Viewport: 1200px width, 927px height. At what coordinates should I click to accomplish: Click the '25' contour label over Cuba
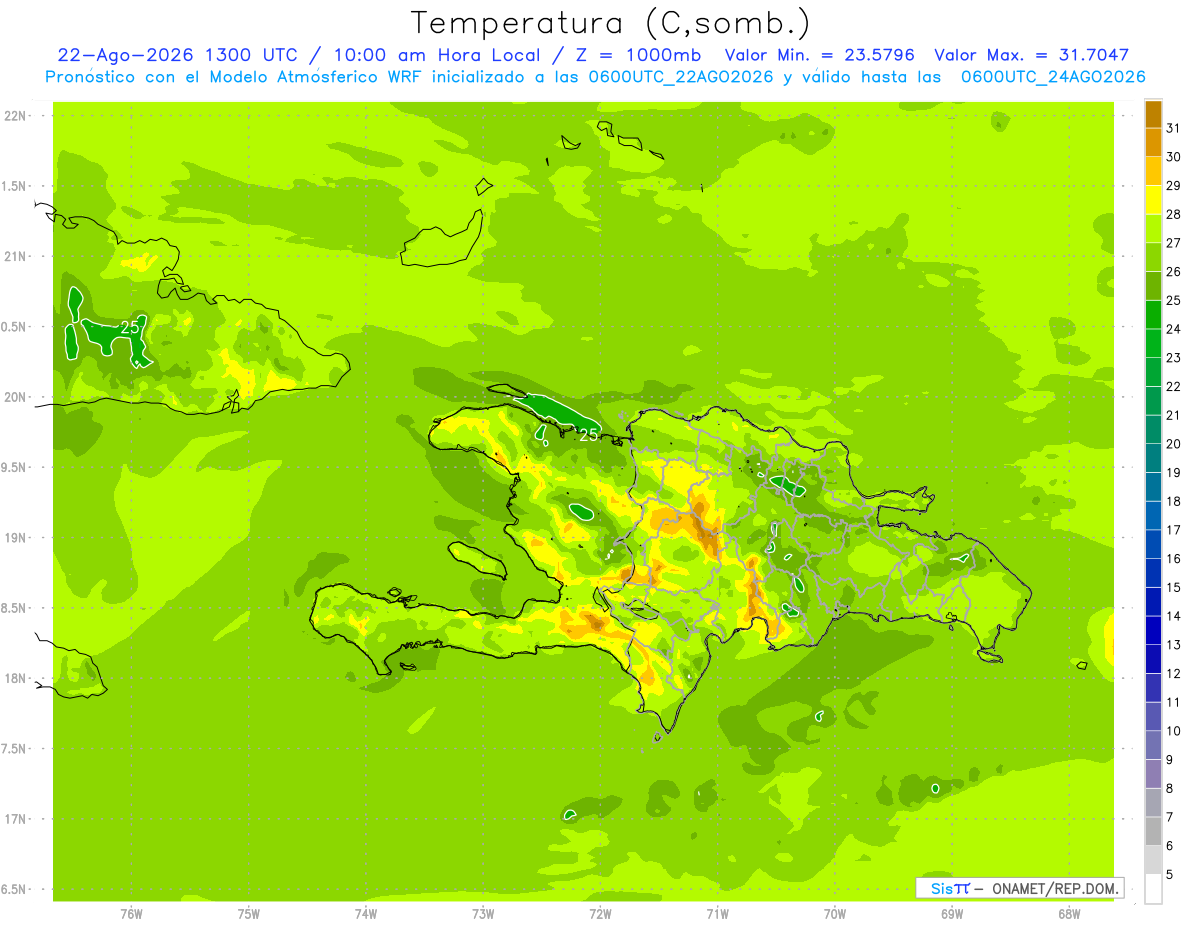130,327
